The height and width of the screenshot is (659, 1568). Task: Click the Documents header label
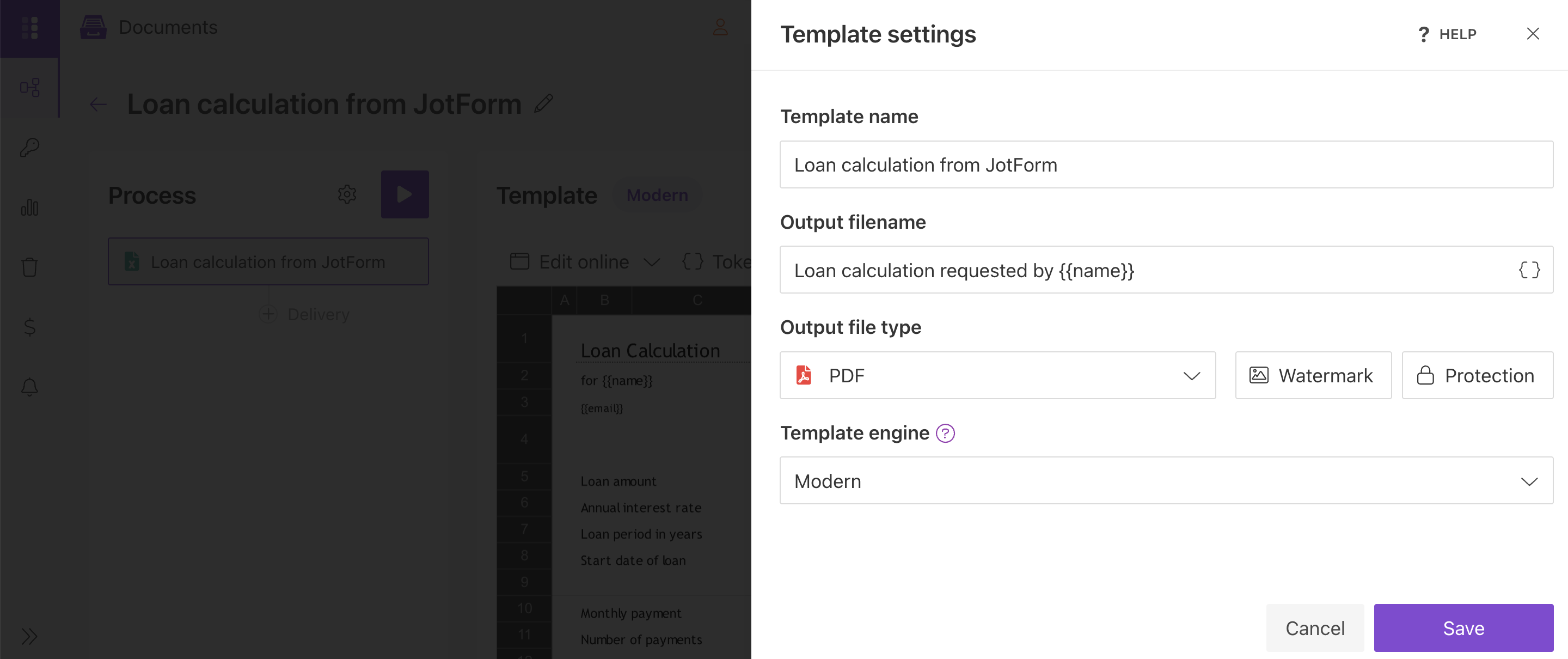pyautogui.click(x=168, y=27)
